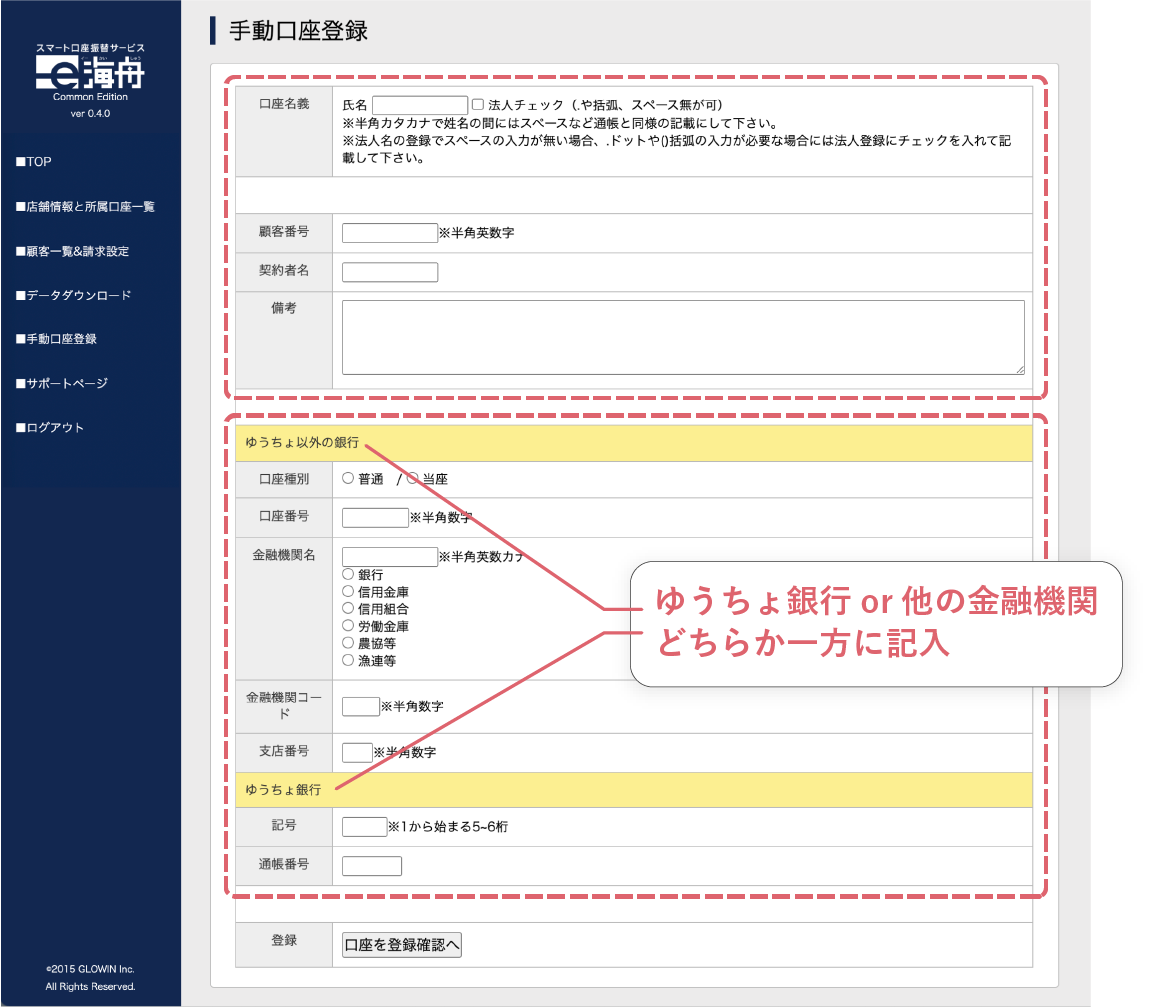
Task: Select the 漁連等 option
Action: (x=346, y=660)
